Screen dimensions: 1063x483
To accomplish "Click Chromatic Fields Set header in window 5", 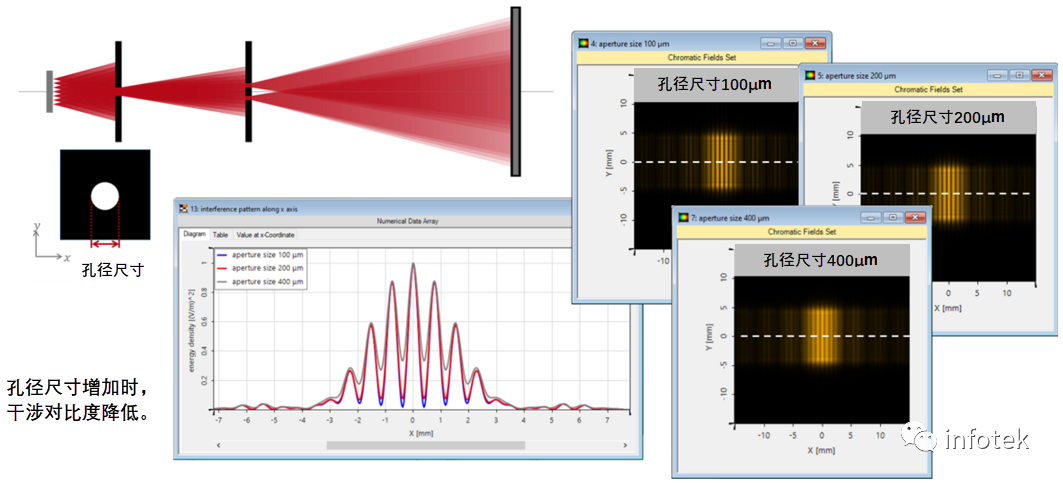I will coord(927,90).
